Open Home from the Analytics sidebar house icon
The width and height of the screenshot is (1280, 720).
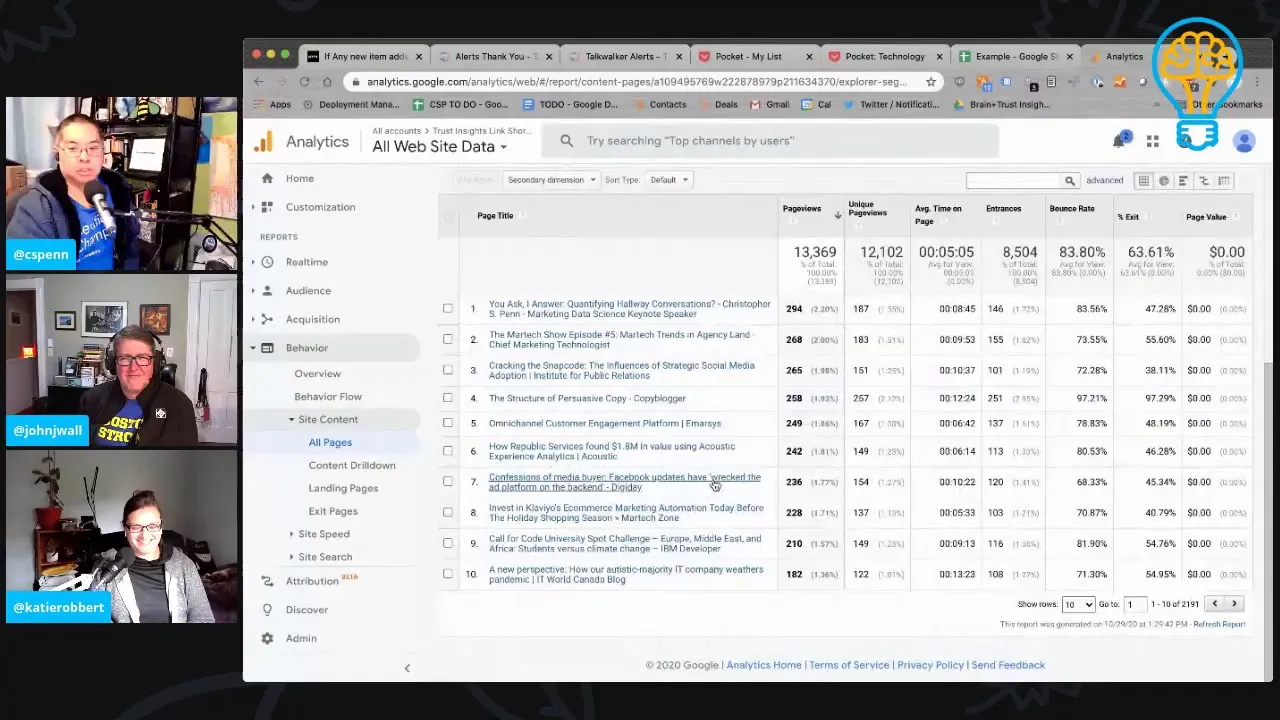267,178
